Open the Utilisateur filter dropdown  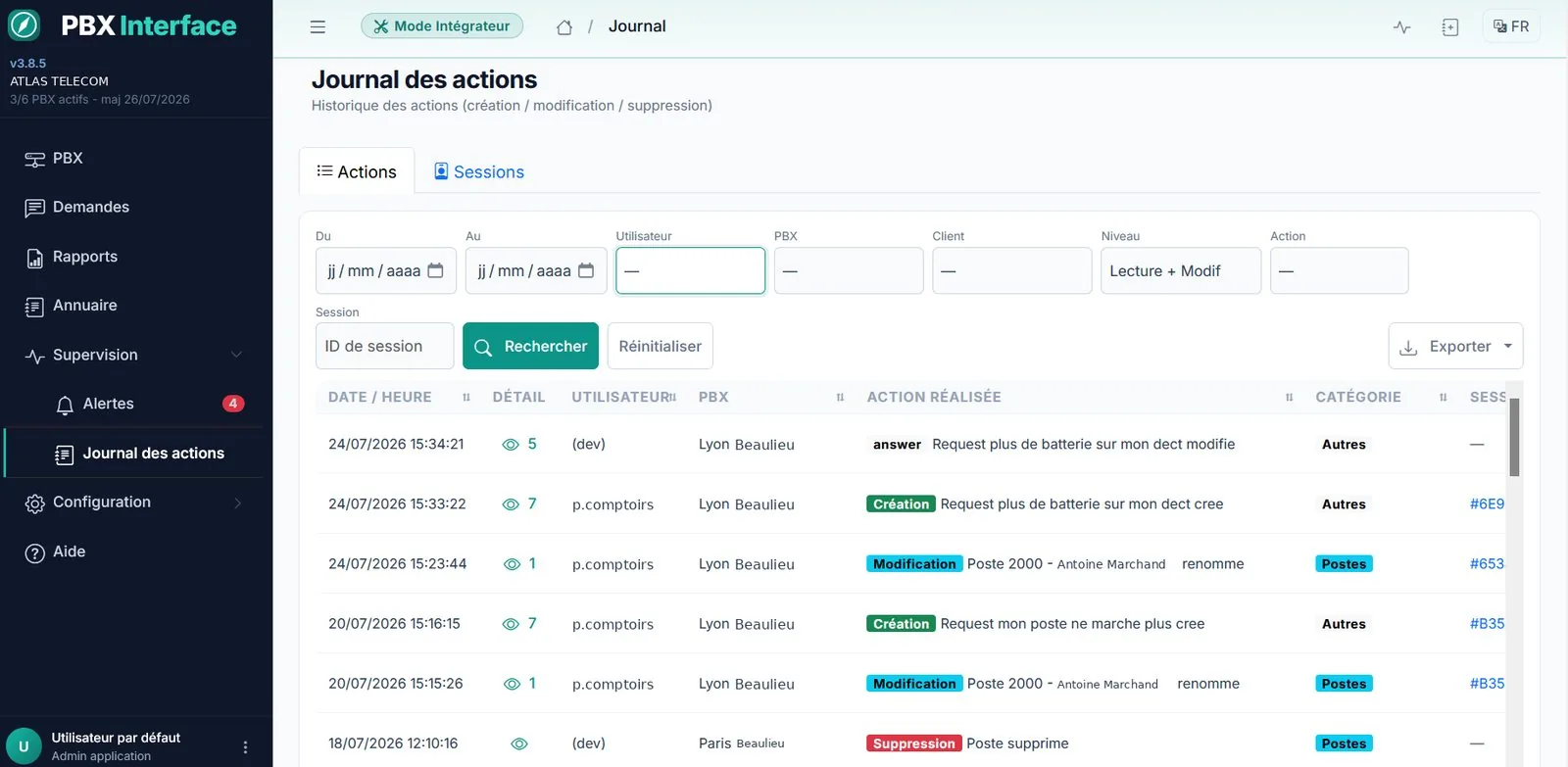pos(690,270)
